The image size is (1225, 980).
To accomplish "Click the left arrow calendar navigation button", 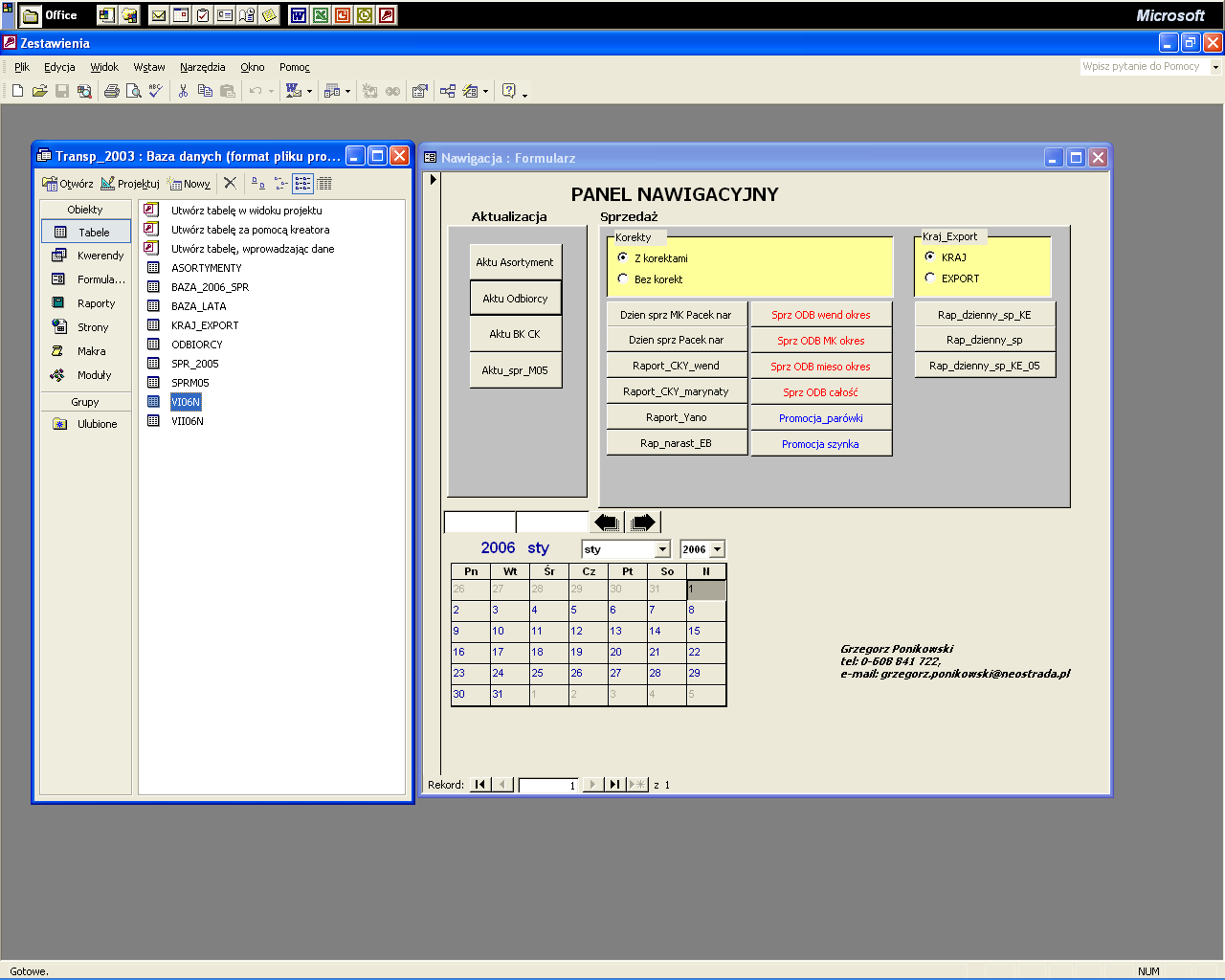I will (607, 522).
